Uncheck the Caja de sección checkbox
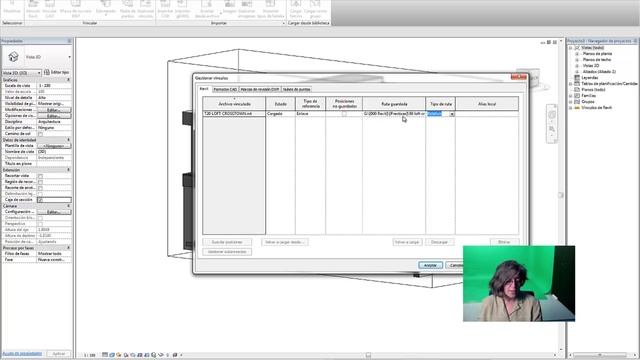The width and height of the screenshot is (640, 360). point(40,200)
